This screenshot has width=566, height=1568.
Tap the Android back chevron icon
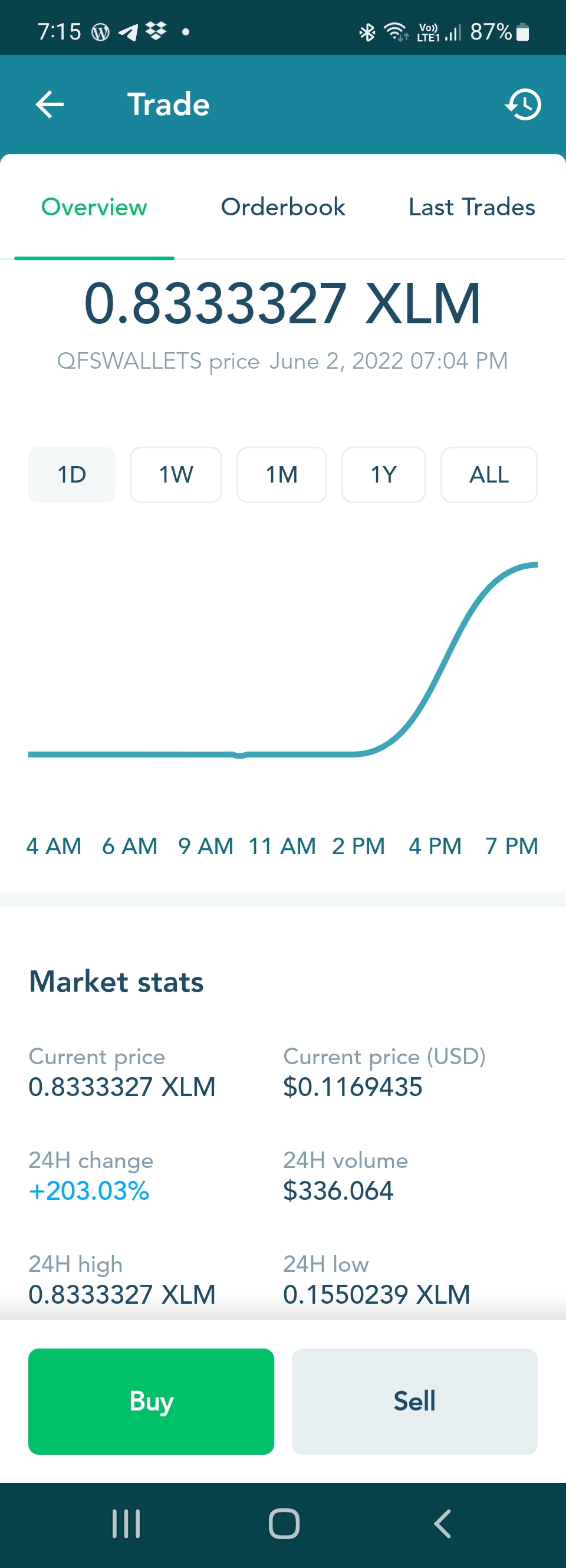pyautogui.click(x=442, y=1524)
